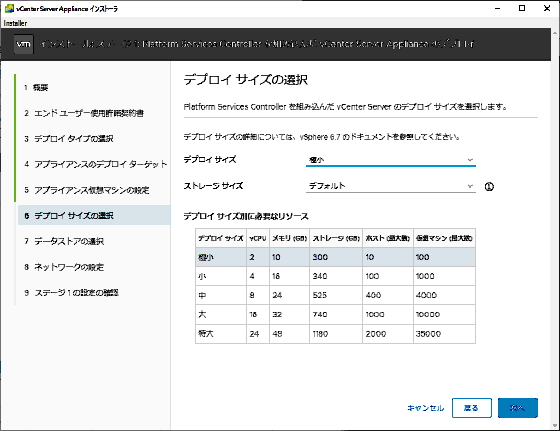Click the scrollbar up arrow at right edge
The height and width of the screenshot is (431, 560).
tap(555, 33)
